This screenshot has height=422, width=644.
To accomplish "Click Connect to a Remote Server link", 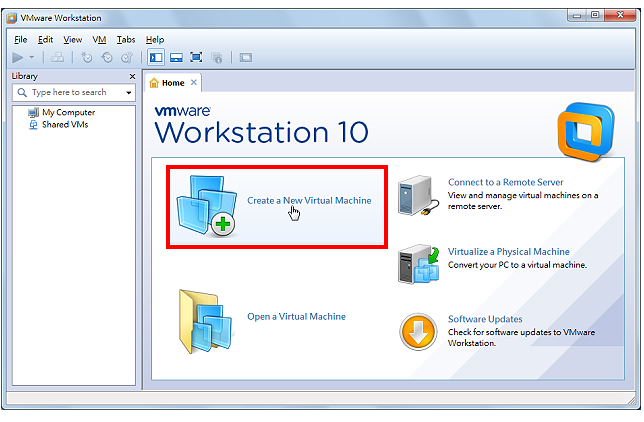I will 506,182.
